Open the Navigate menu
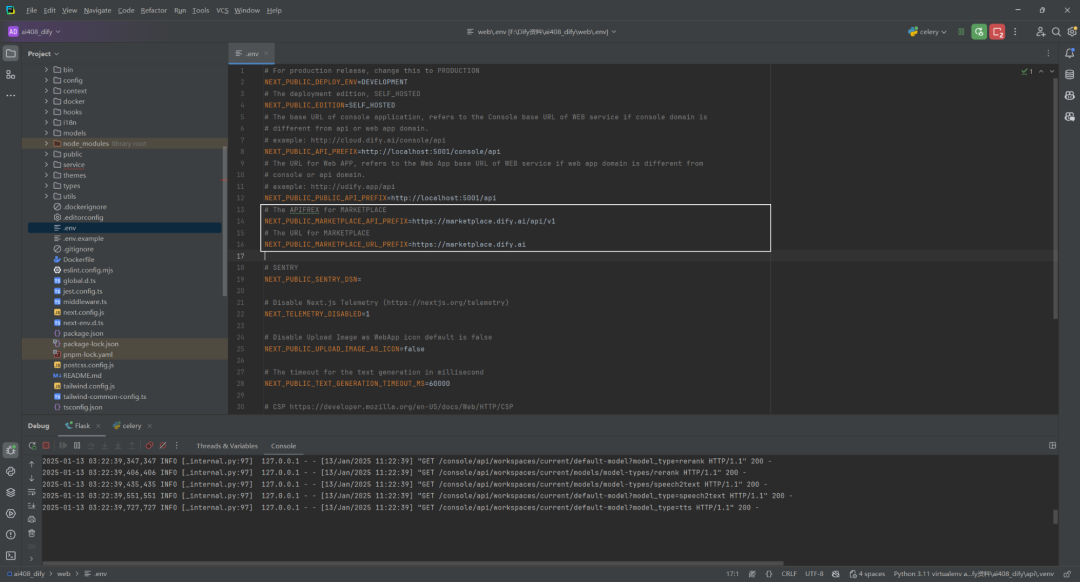 (x=97, y=10)
